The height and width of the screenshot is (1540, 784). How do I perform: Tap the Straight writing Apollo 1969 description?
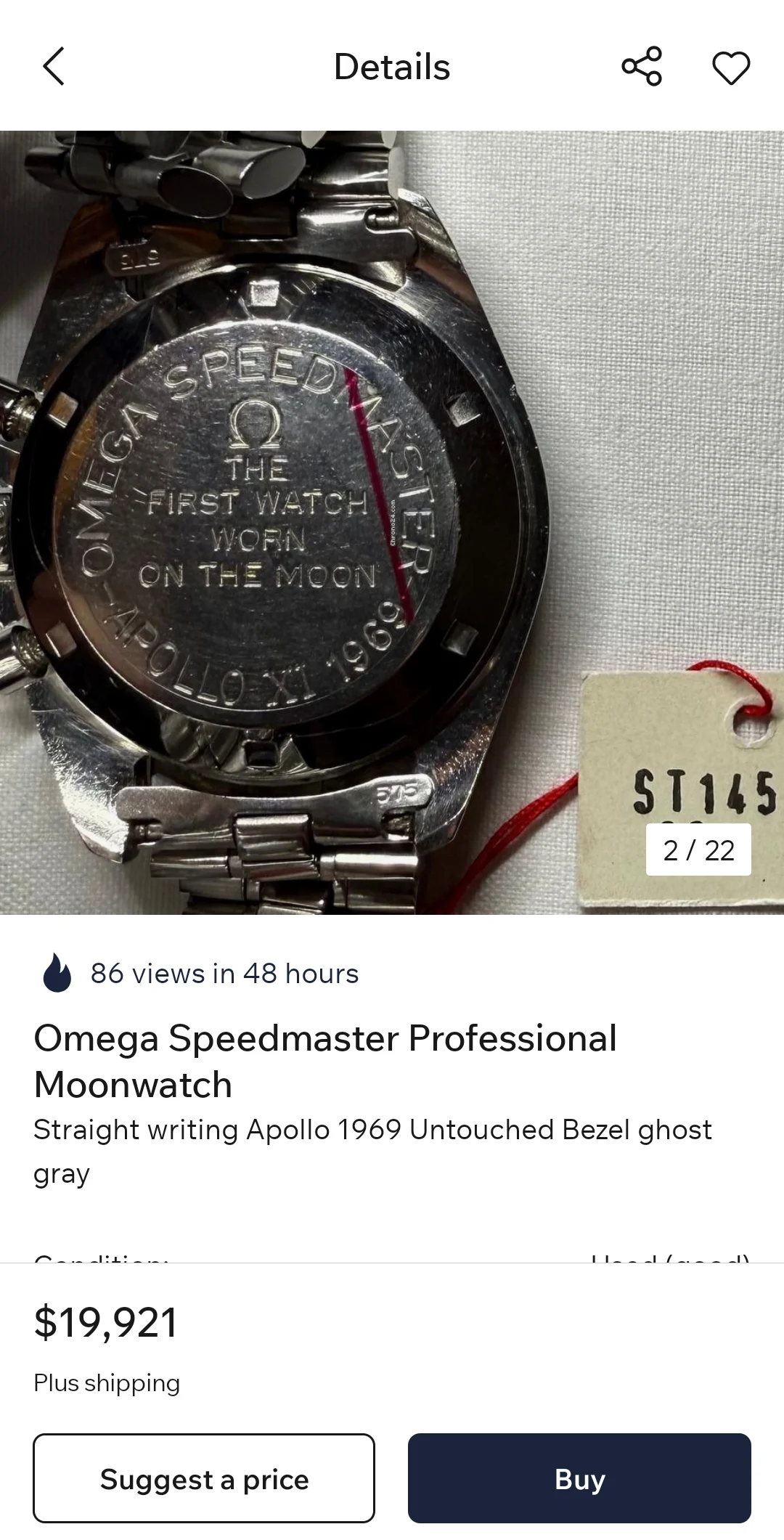tap(372, 1152)
